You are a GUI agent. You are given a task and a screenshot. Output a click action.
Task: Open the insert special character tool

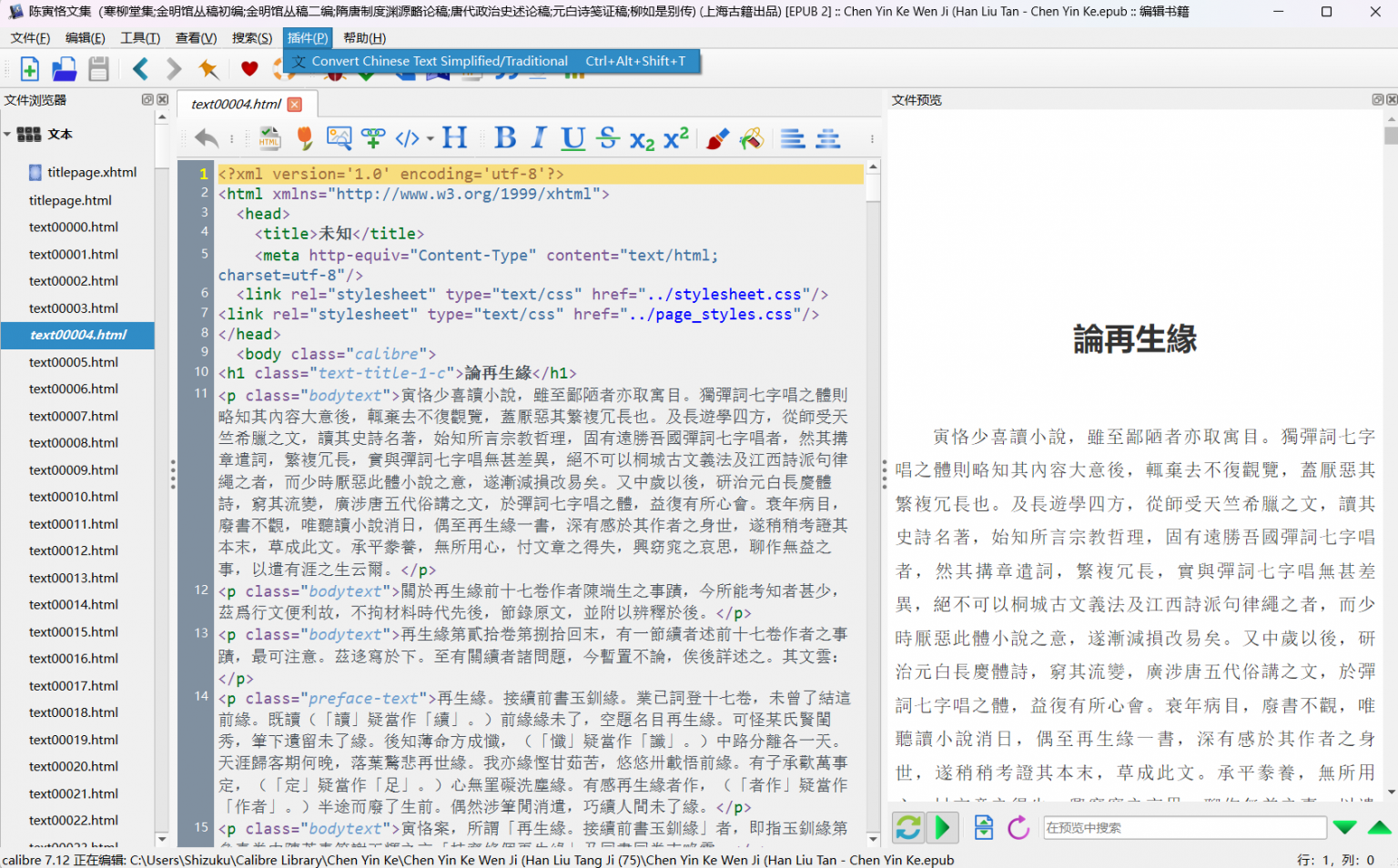point(304,137)
